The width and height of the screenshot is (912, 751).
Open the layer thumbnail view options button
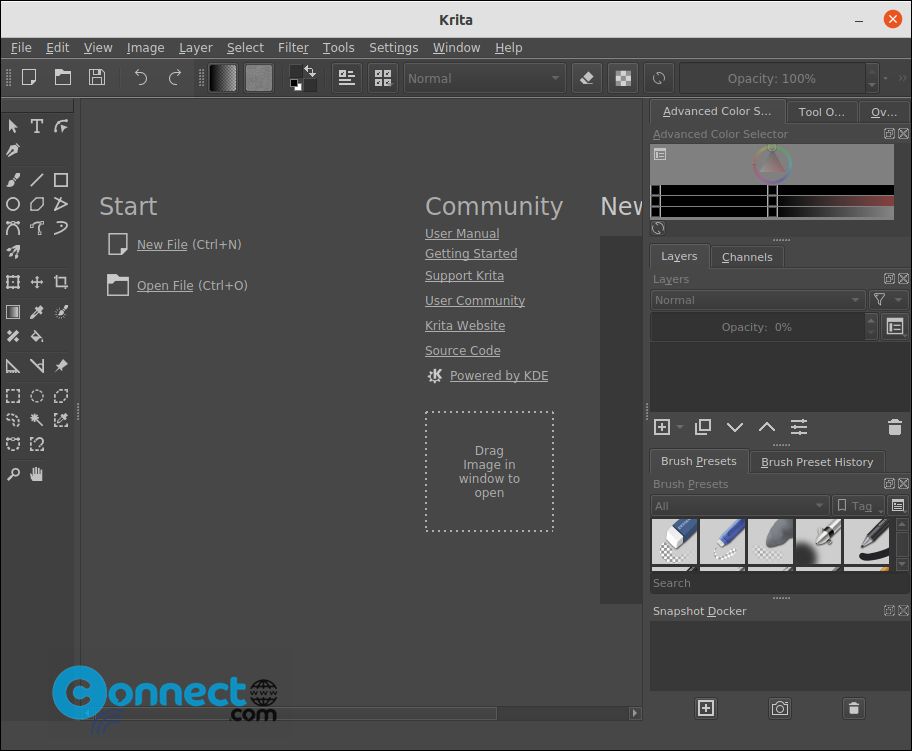tap(895, 327)
